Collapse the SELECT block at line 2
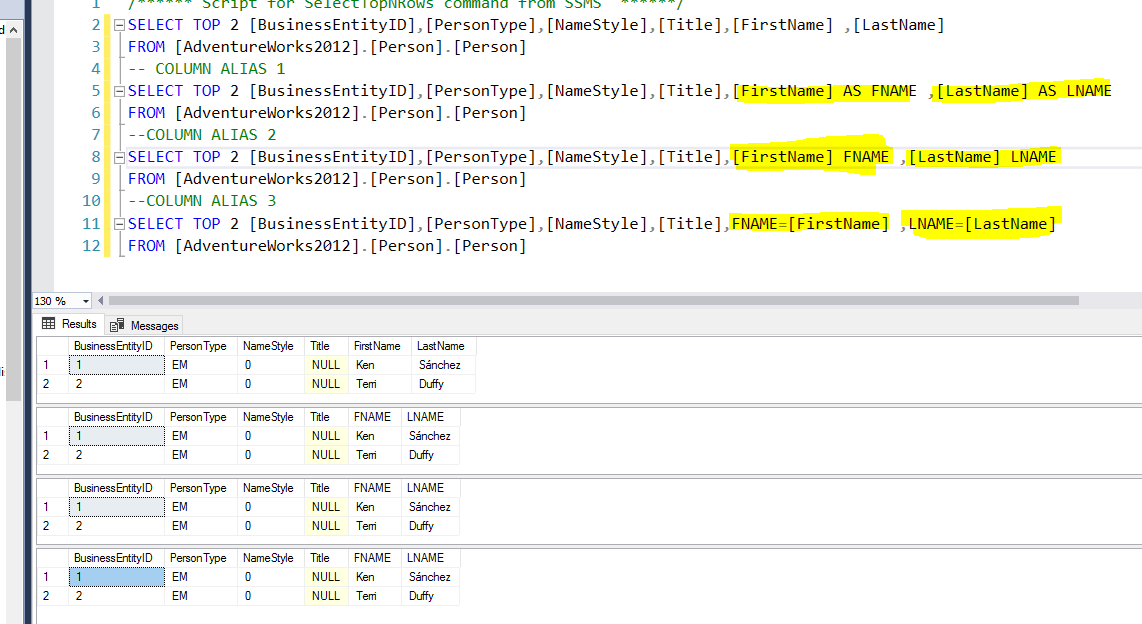 coord(119,25)
